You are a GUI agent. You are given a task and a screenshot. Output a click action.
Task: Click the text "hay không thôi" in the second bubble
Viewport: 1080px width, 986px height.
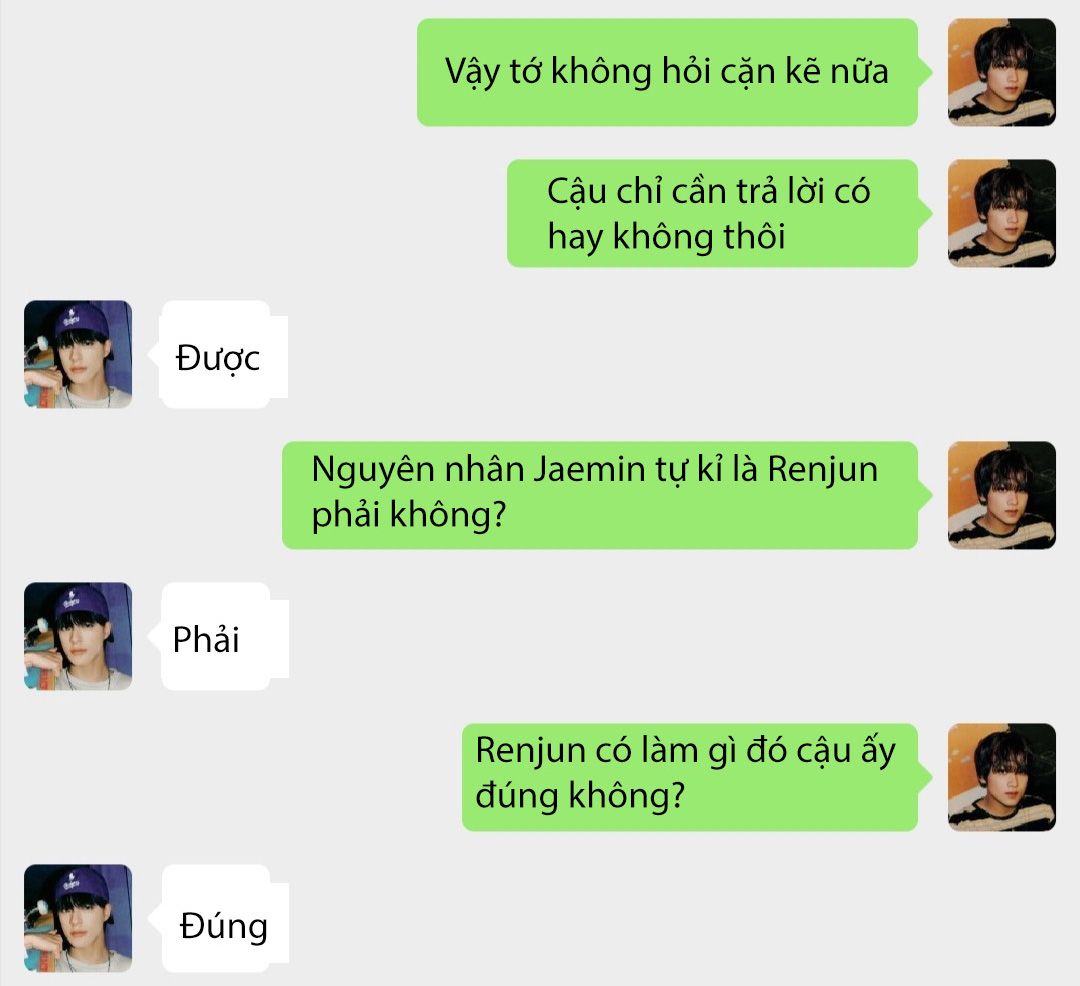(666, 237)
